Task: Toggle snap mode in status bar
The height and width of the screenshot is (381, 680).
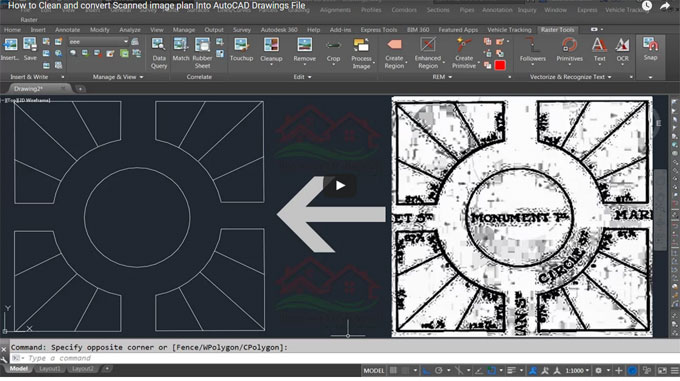Action: [x=405, y=371]
